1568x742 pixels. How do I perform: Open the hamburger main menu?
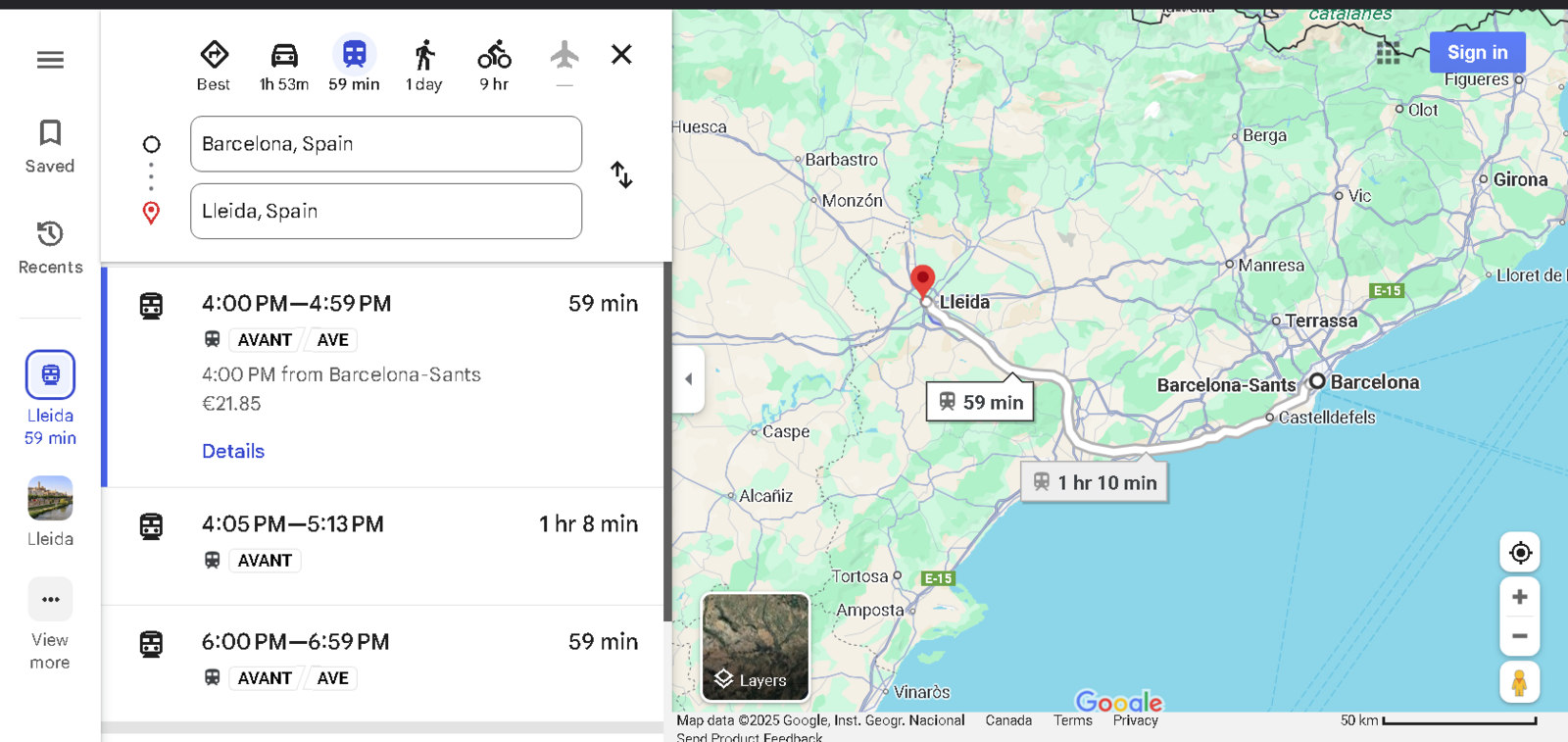point(50,60)
